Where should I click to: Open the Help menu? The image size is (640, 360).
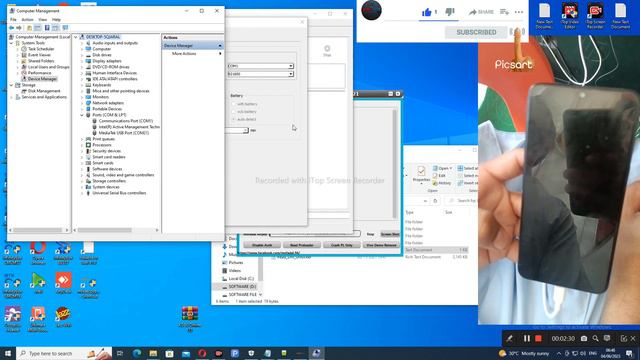56,20
